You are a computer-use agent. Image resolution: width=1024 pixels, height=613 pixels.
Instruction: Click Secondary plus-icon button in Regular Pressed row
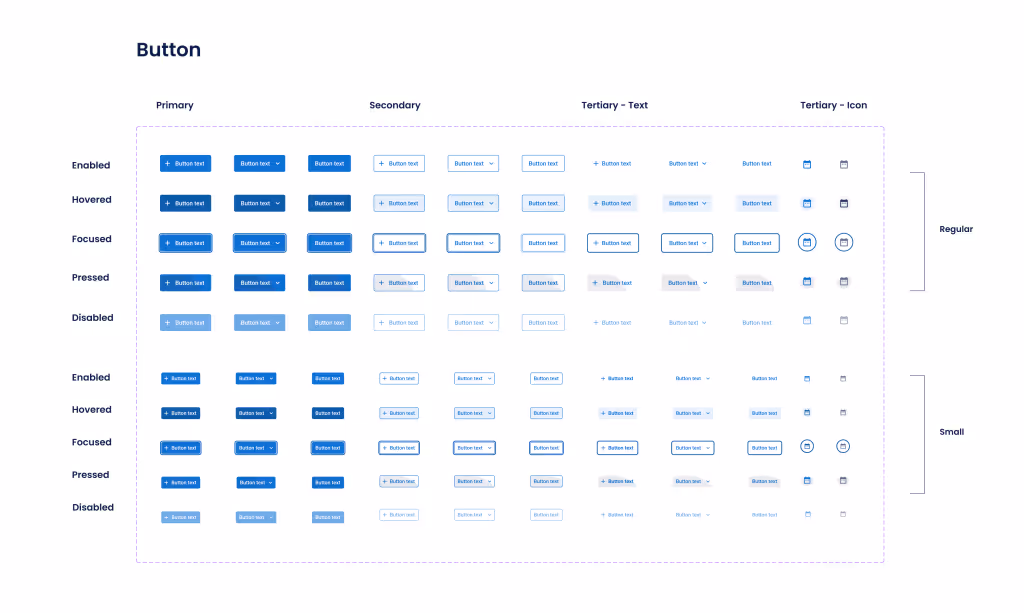399,283
